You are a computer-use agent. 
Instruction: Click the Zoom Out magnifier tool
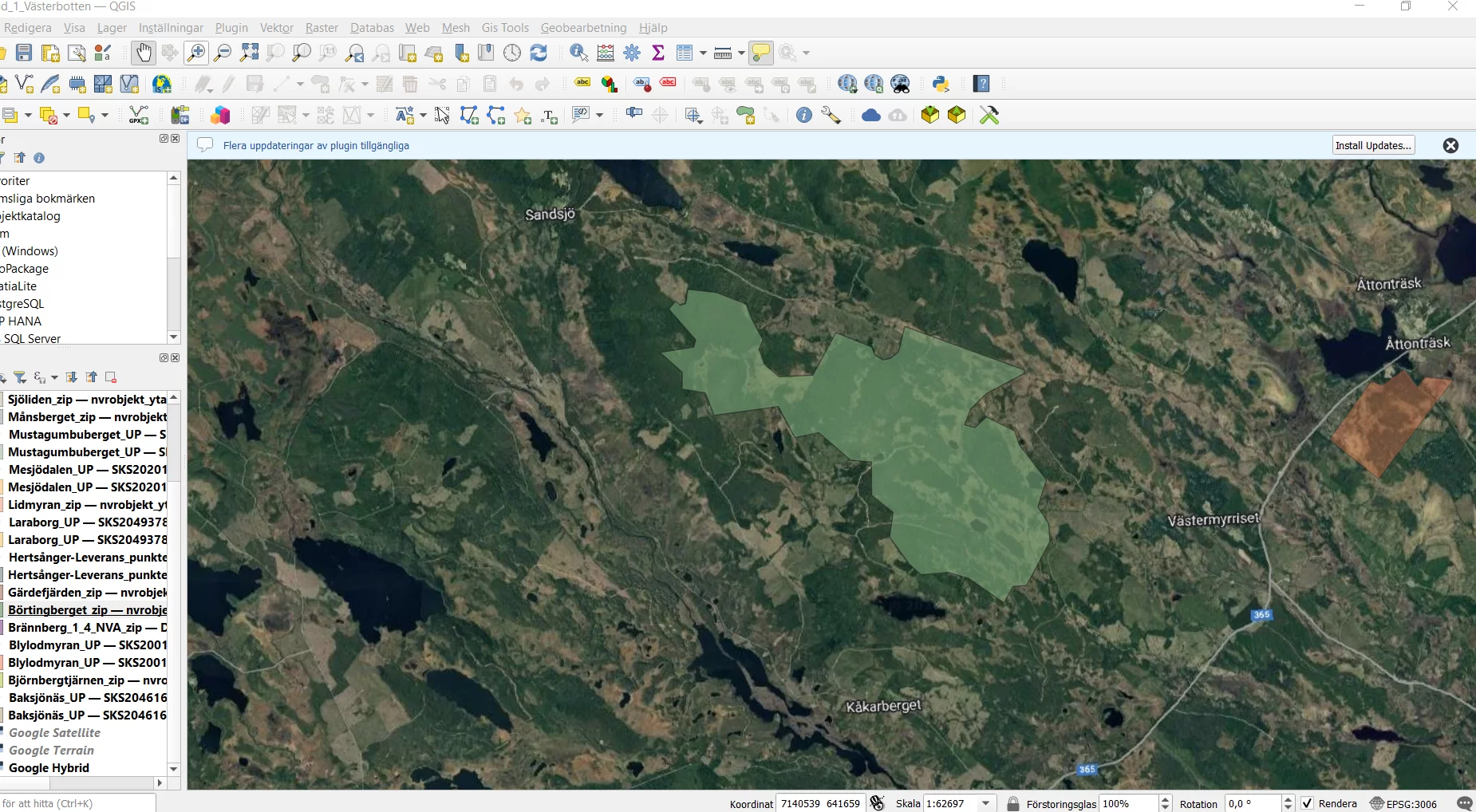[x=223, y=53]
